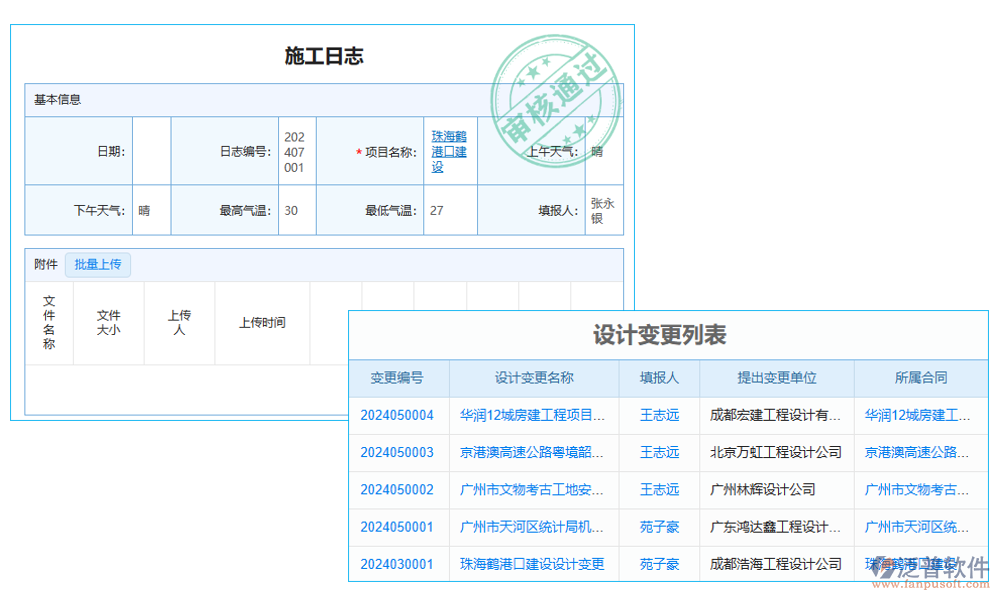Sort table by 变更编号 column header
This screenshot has width=1000, height=600.
pyautogui.click(x=397, y=377)
